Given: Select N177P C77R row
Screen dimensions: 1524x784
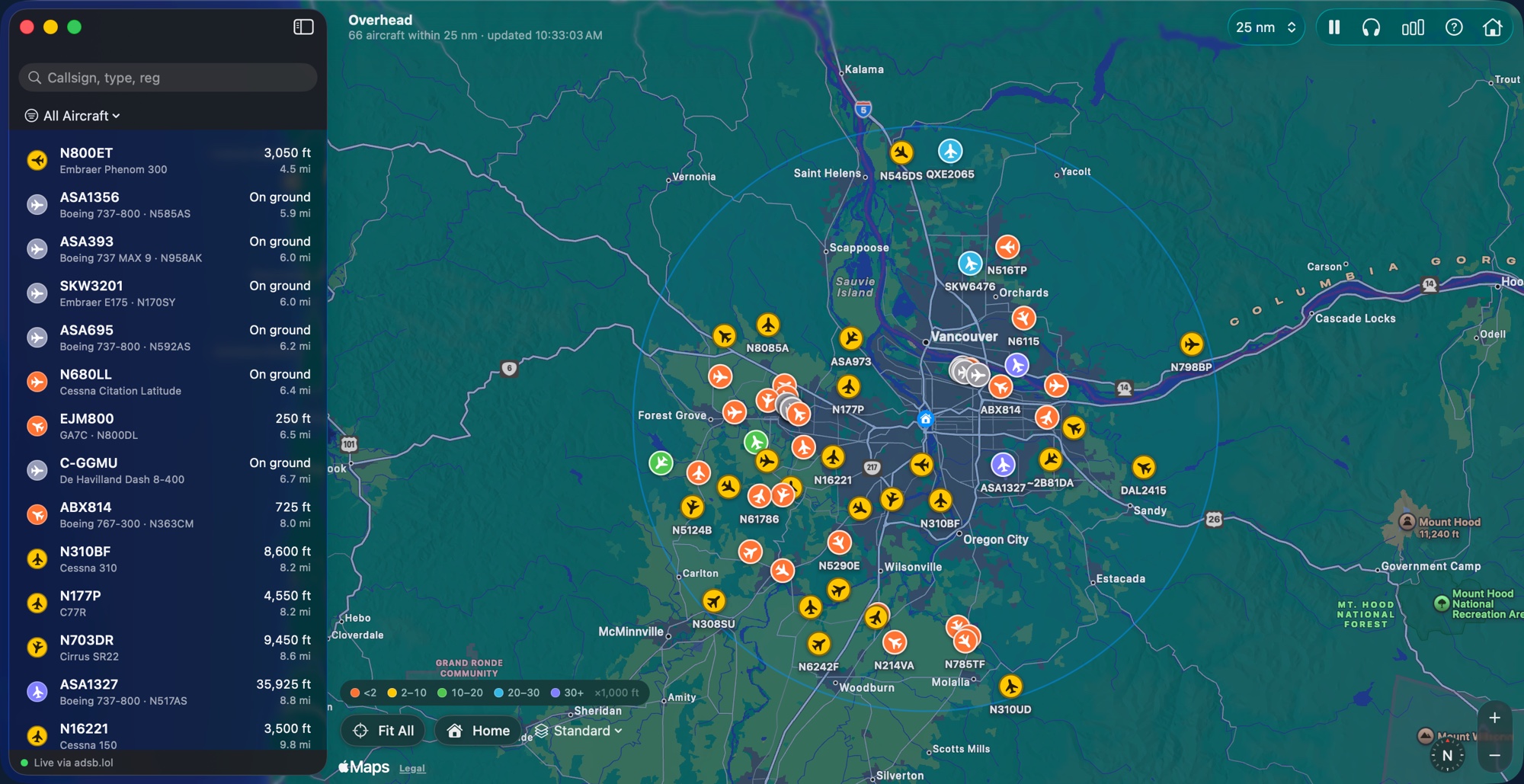Looking at the screenshot, I should (x=168, y=603).
